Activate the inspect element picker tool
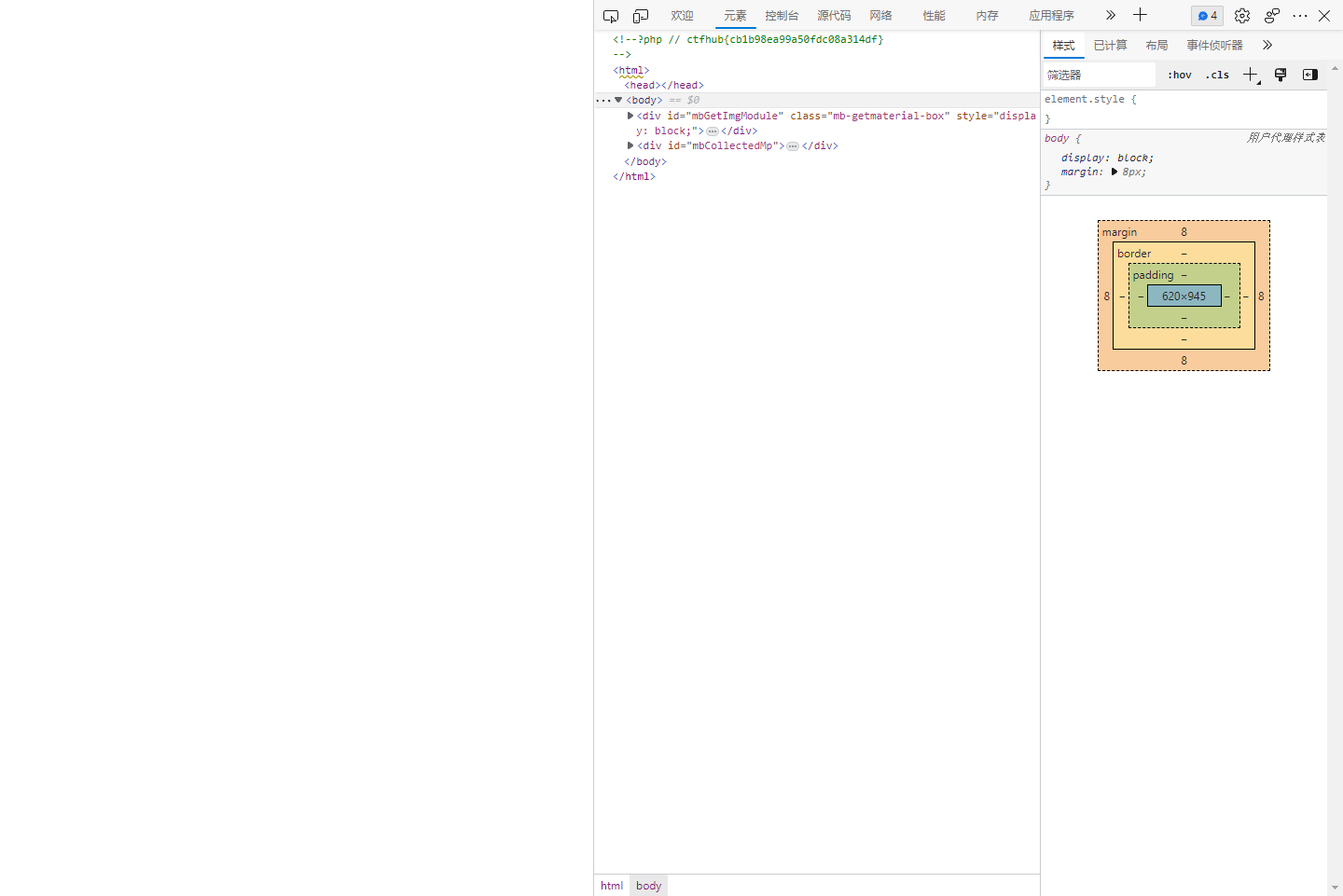The image size is (1343, 896). 611,16
